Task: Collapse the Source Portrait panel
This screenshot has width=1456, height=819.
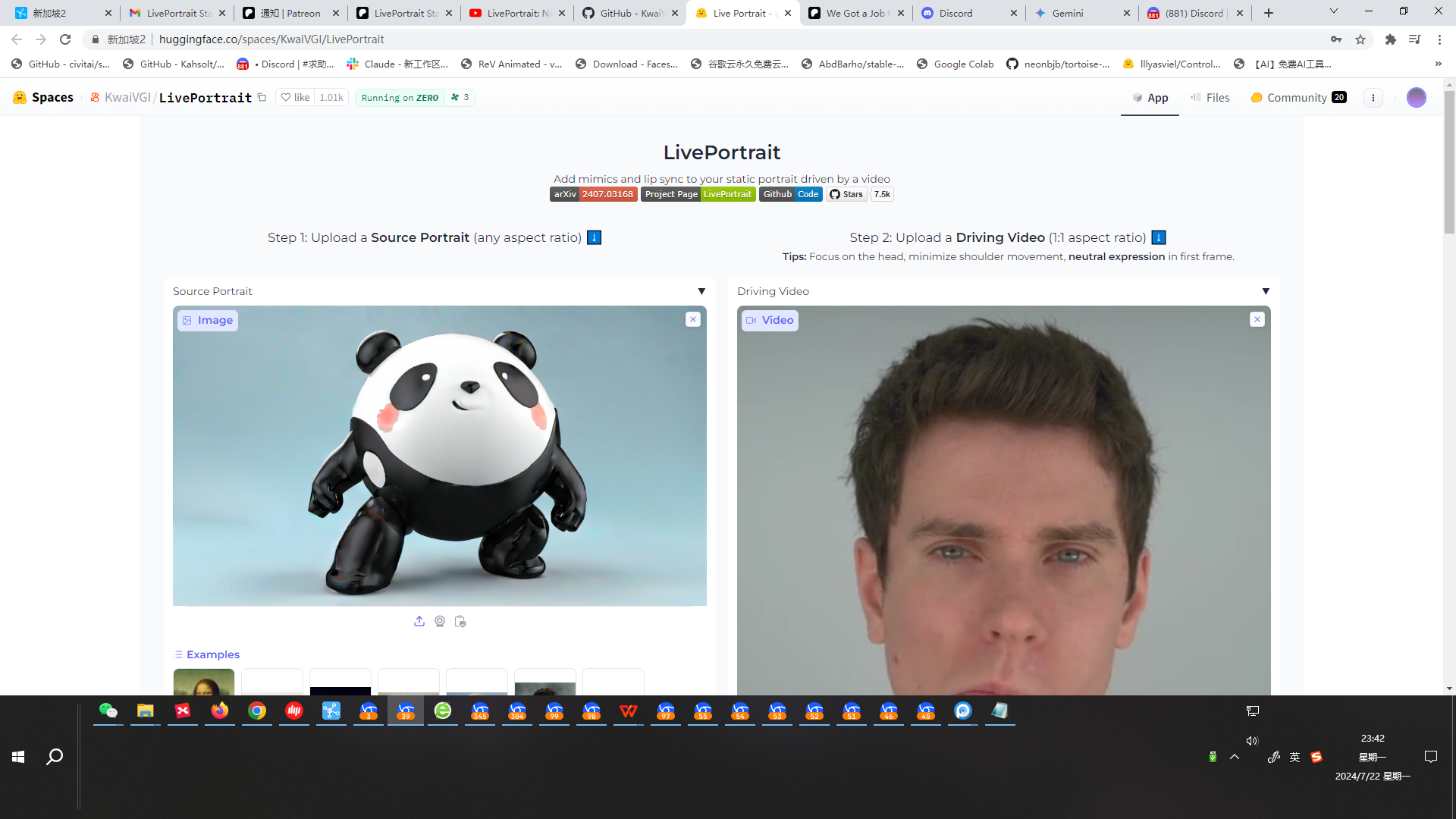Action: coord(701,291)
